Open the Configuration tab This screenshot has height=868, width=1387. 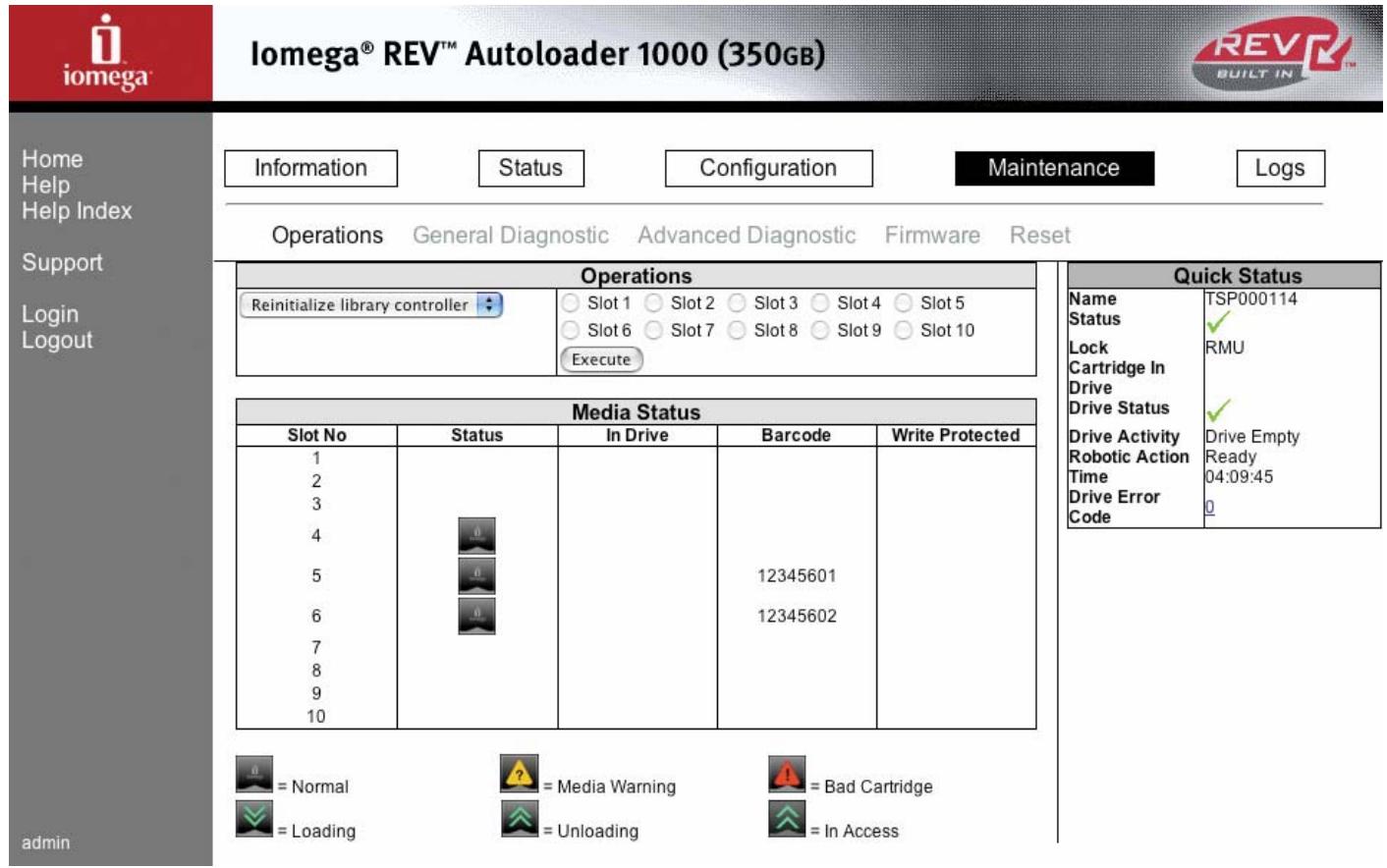(768, 168)
